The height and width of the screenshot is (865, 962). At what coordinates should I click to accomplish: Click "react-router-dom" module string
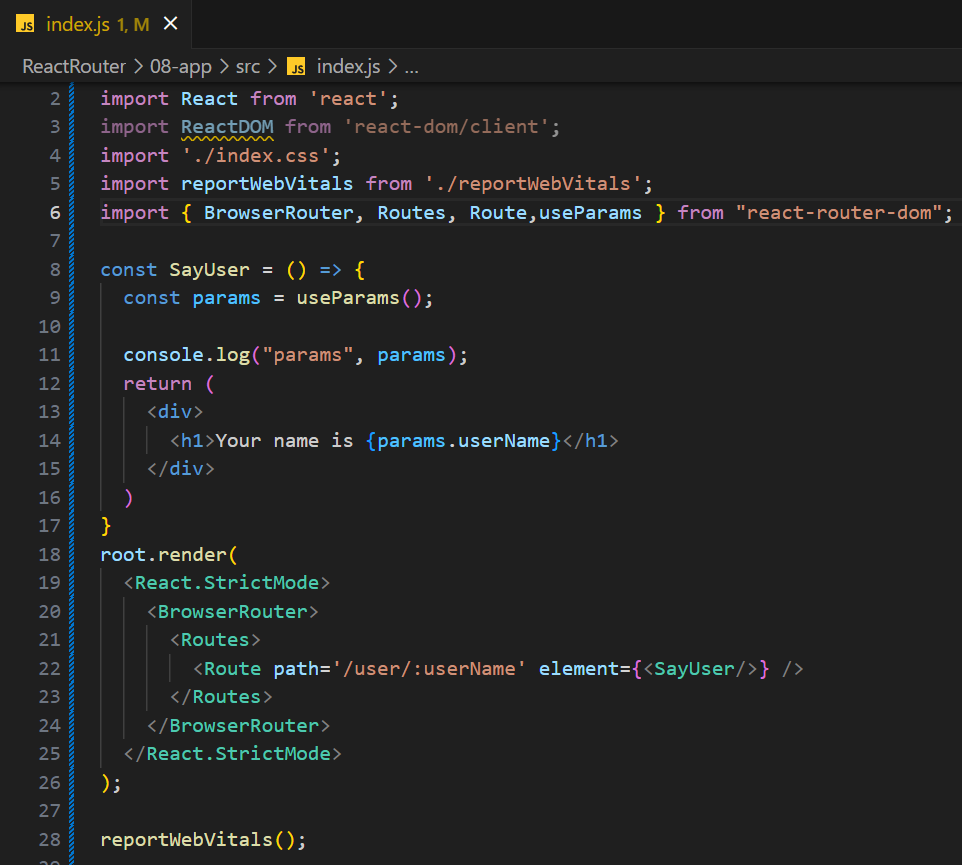[x=839, y=213]
